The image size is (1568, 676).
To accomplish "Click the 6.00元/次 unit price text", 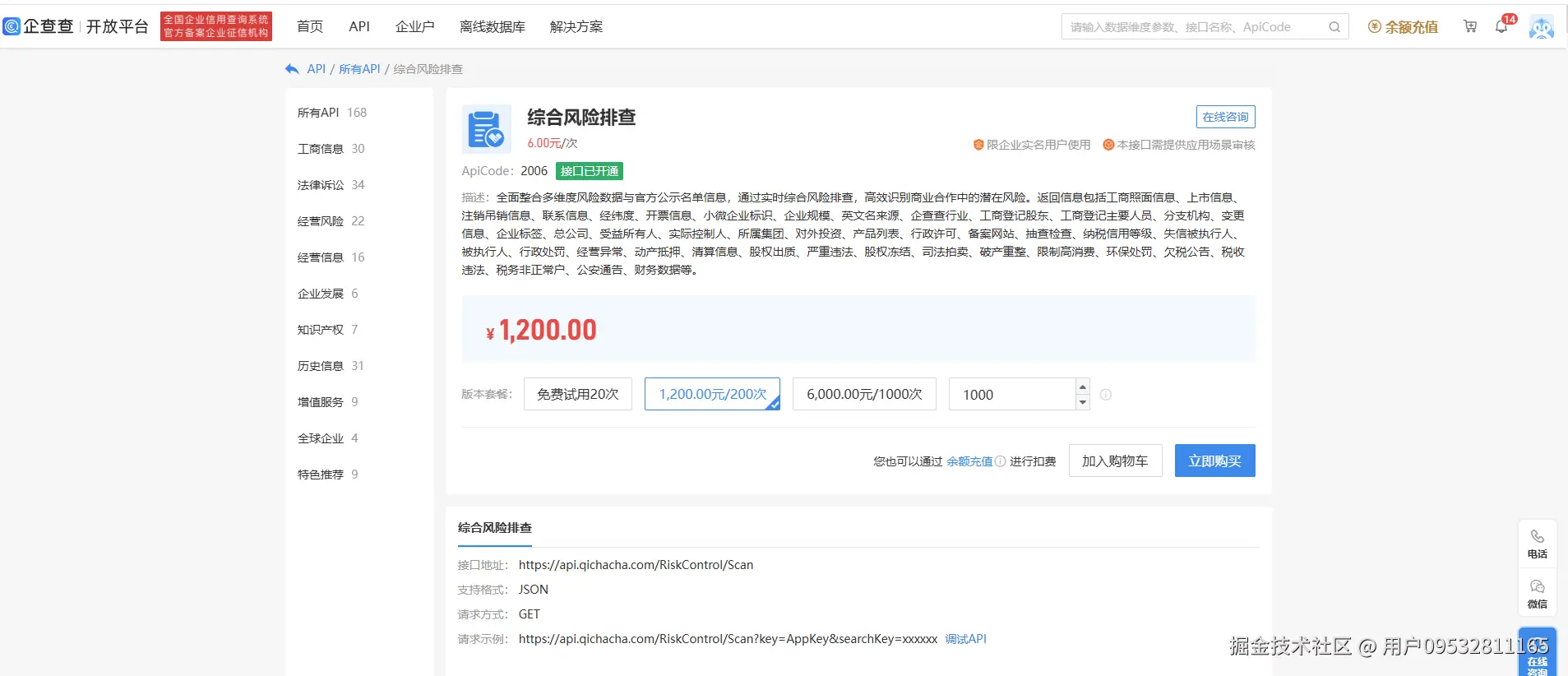I will click(553, 143).
